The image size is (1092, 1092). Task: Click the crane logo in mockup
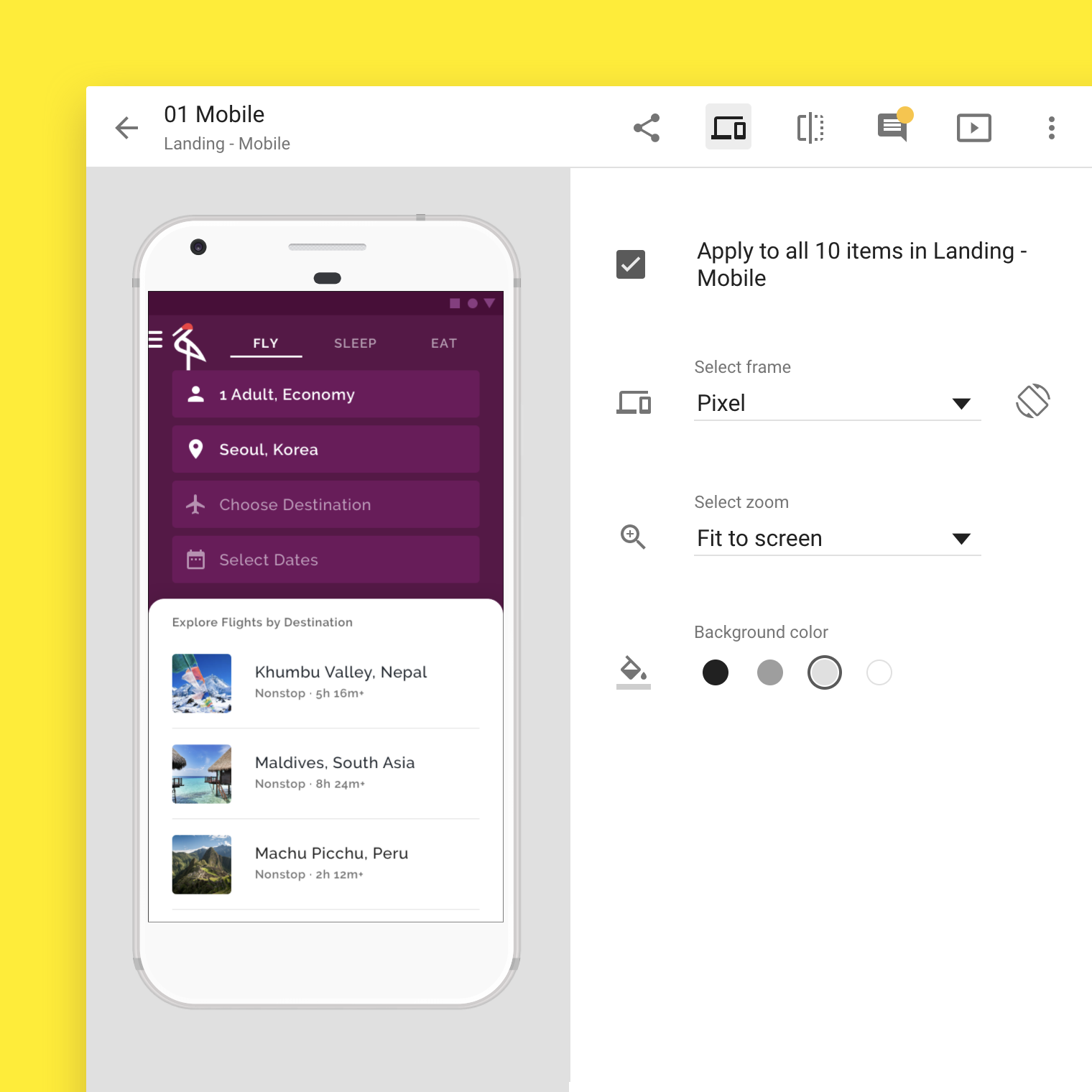pyautogui.click(x=189, y=346)
